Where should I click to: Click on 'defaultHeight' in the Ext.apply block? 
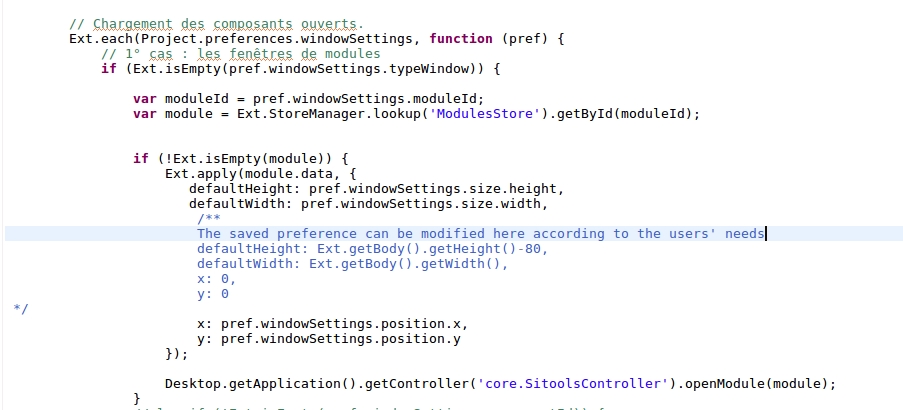[x=241, y=189]
